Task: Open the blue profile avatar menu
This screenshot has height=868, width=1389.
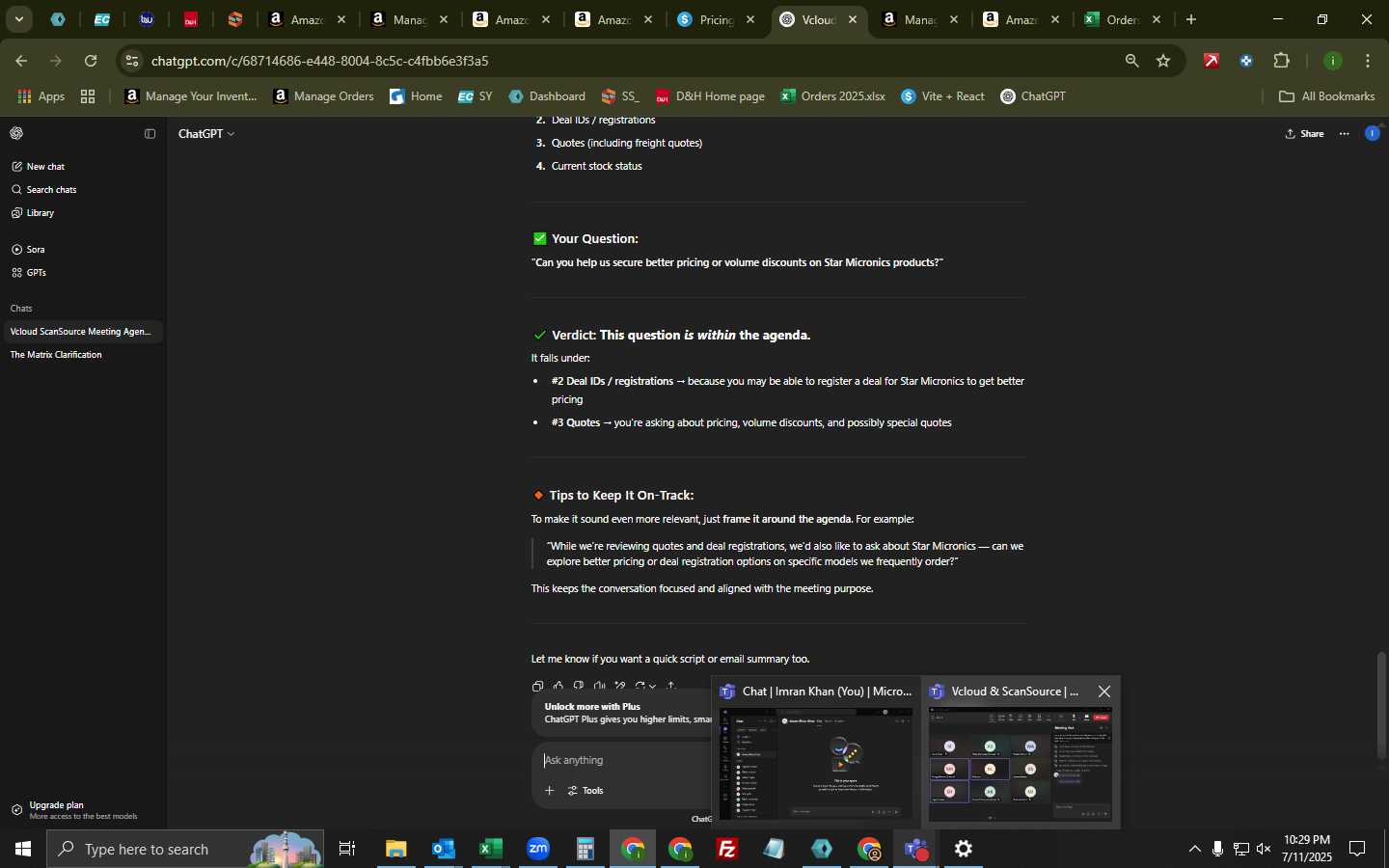Action: 1372,133
